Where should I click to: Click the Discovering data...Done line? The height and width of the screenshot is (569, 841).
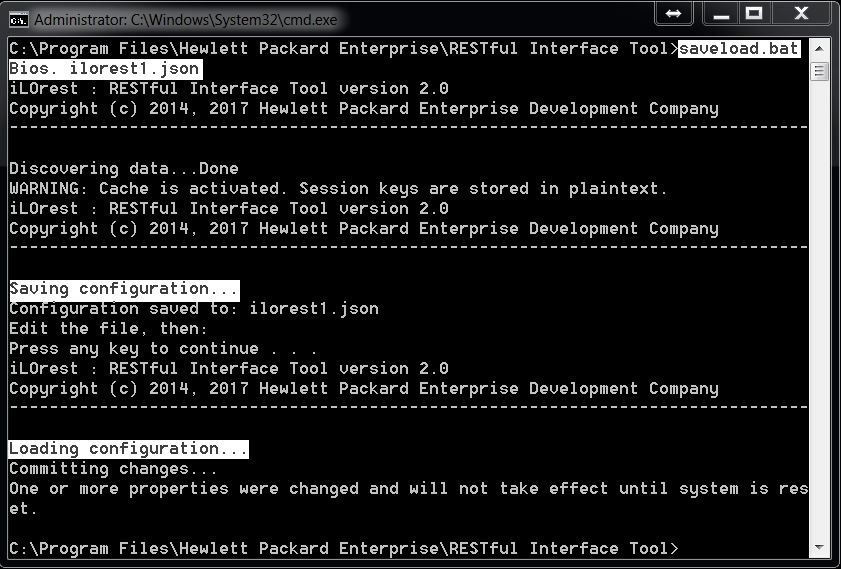click(x=124, y=169)
